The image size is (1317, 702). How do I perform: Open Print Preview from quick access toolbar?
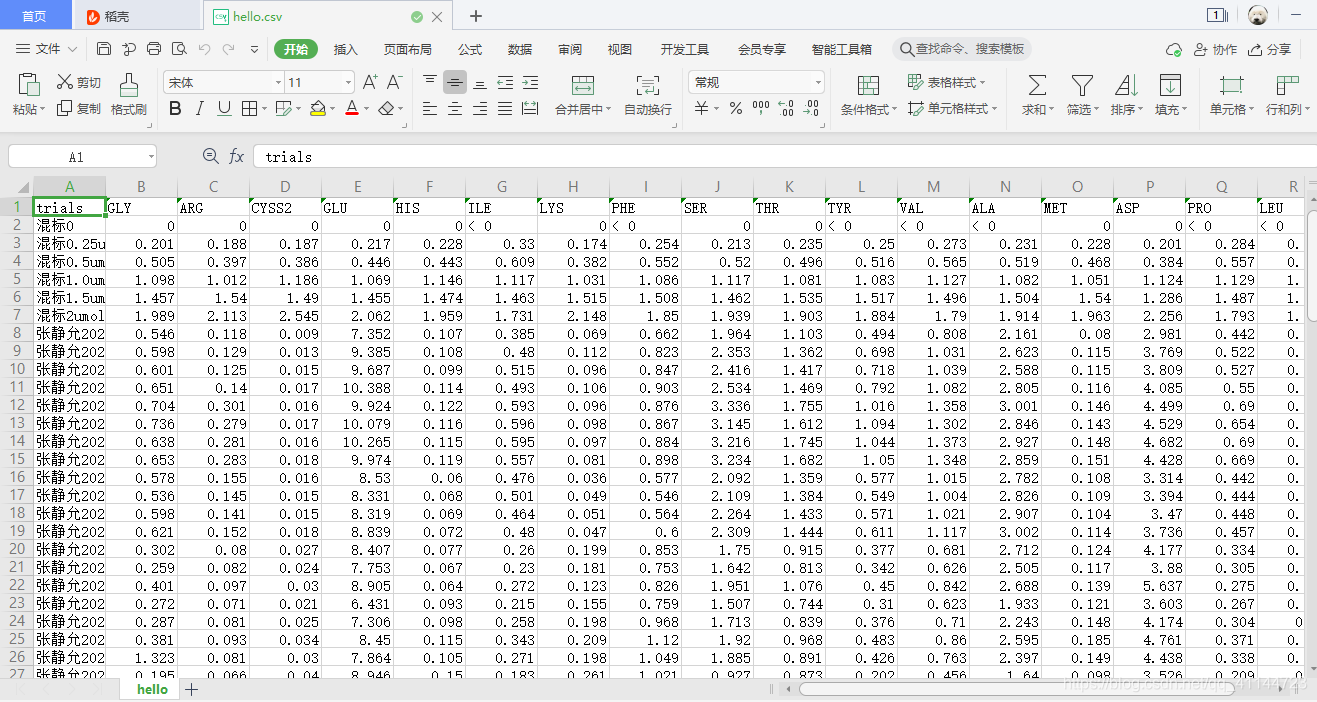click(x=179, y=49)
